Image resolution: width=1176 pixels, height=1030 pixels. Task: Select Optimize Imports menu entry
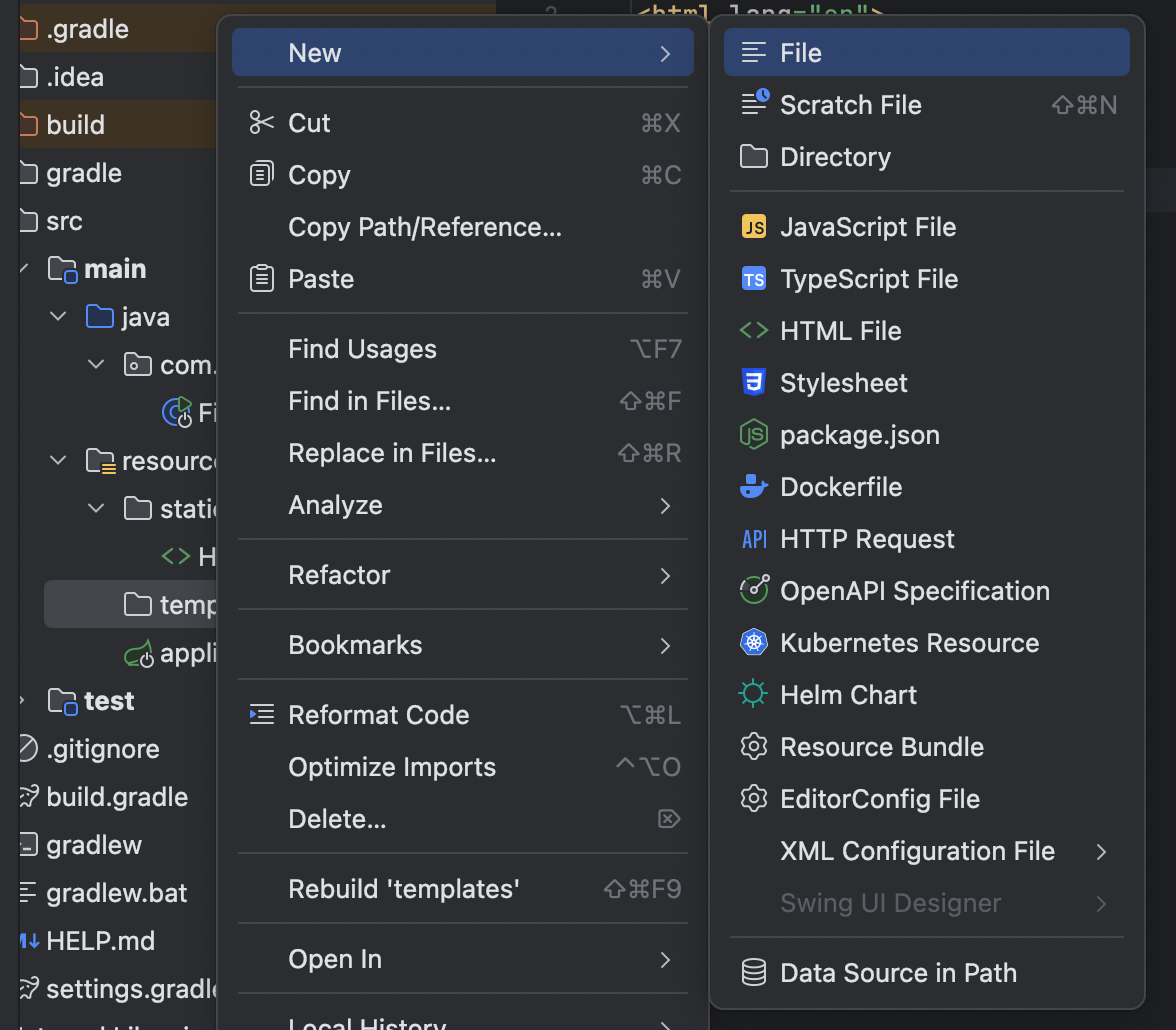[x=463, y=767]
